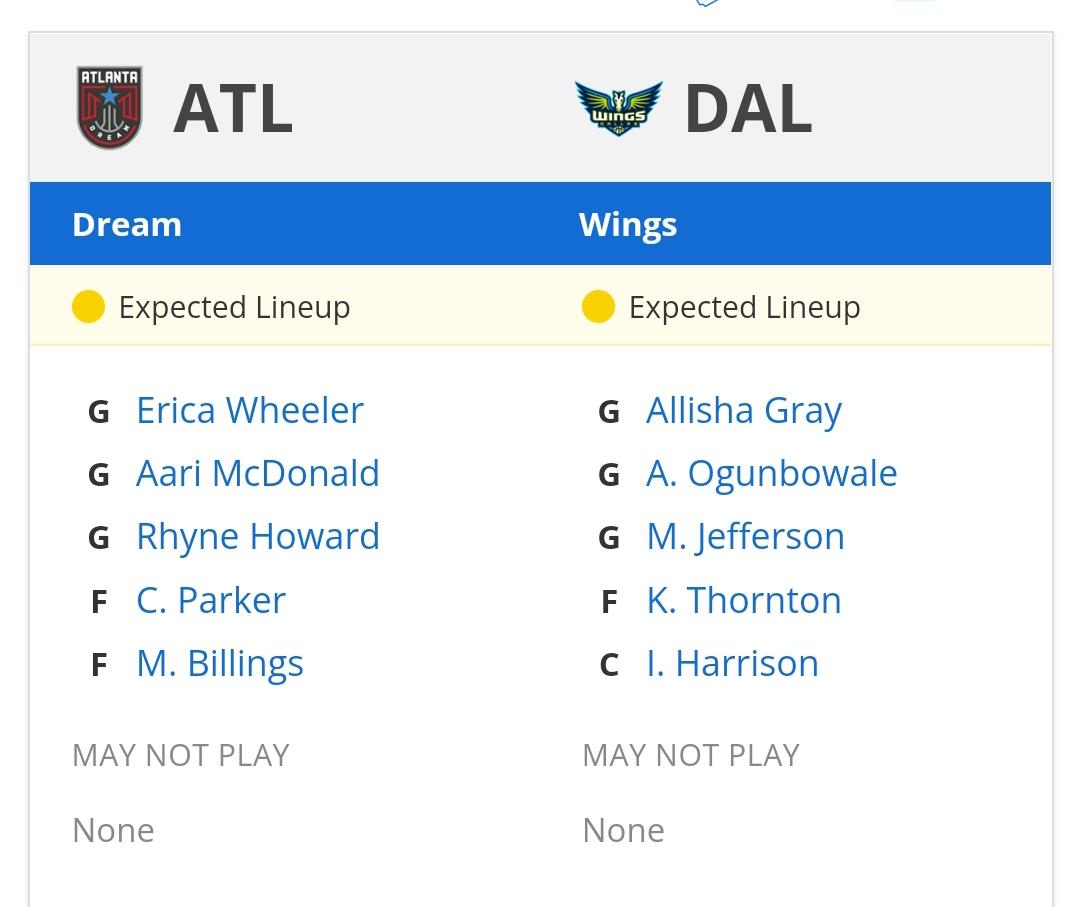Click the yellow Expected Lineup dot for Dream

tap(88, 307)
